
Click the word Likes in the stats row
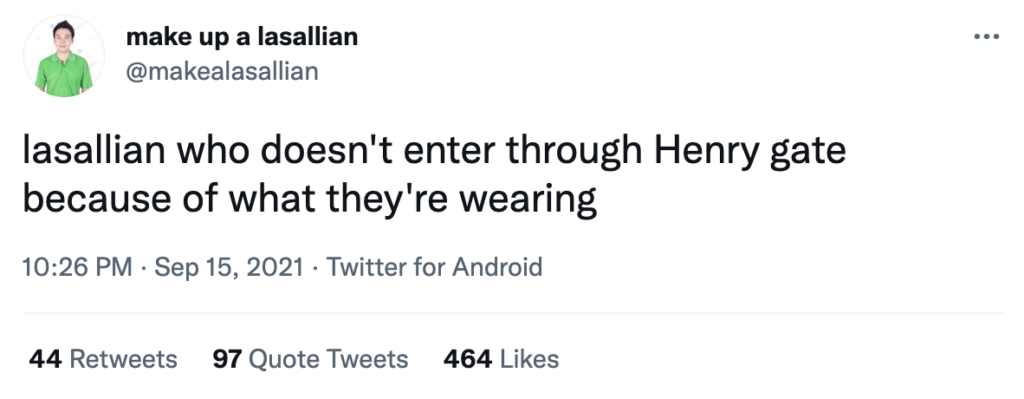point(530,359)
